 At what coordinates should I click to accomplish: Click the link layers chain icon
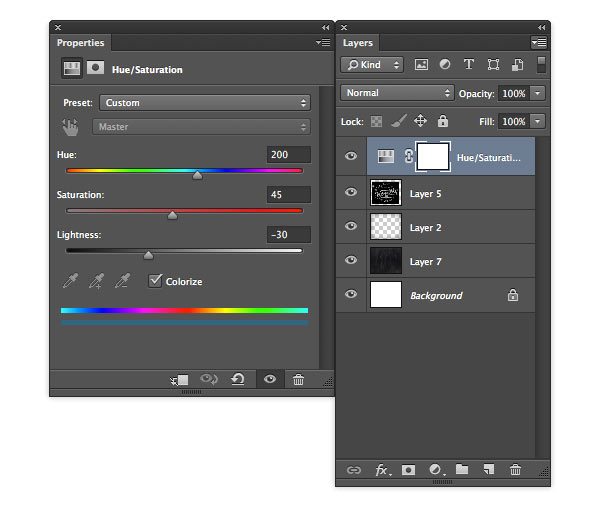(353, 469)
